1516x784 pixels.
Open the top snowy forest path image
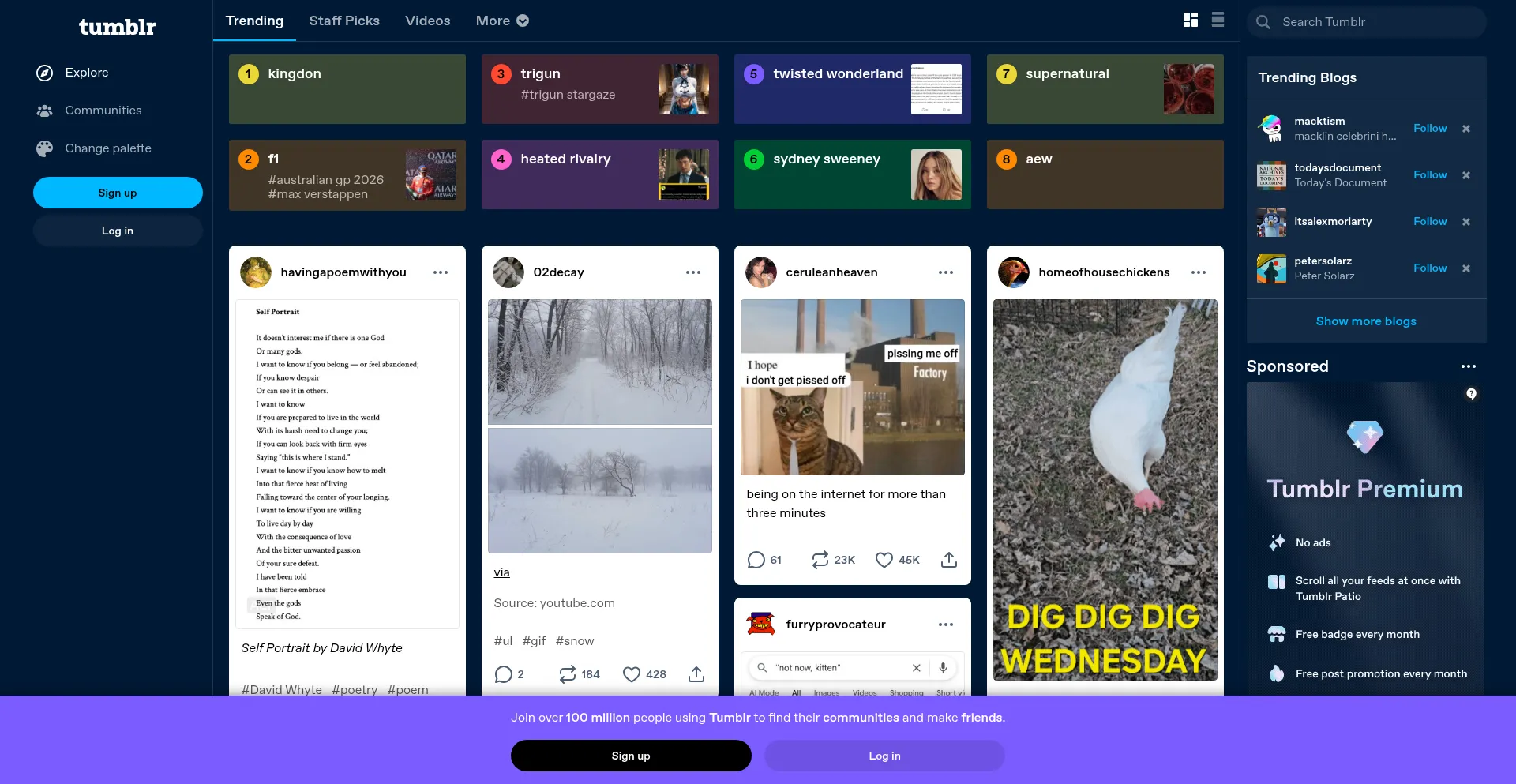click(600, 362)
